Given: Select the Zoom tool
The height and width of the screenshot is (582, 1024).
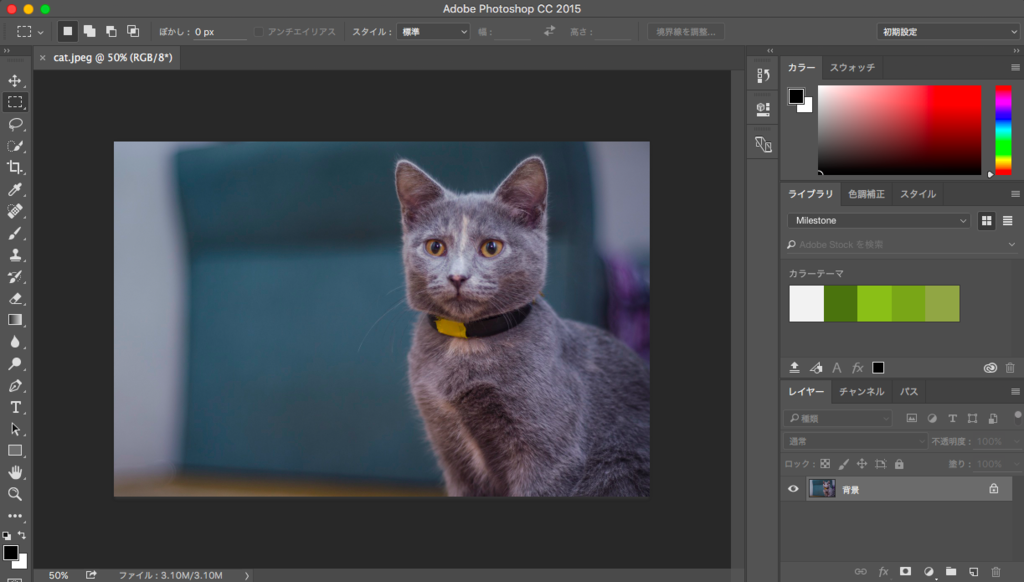Looking at the screenshot, I should click(15, 494).
